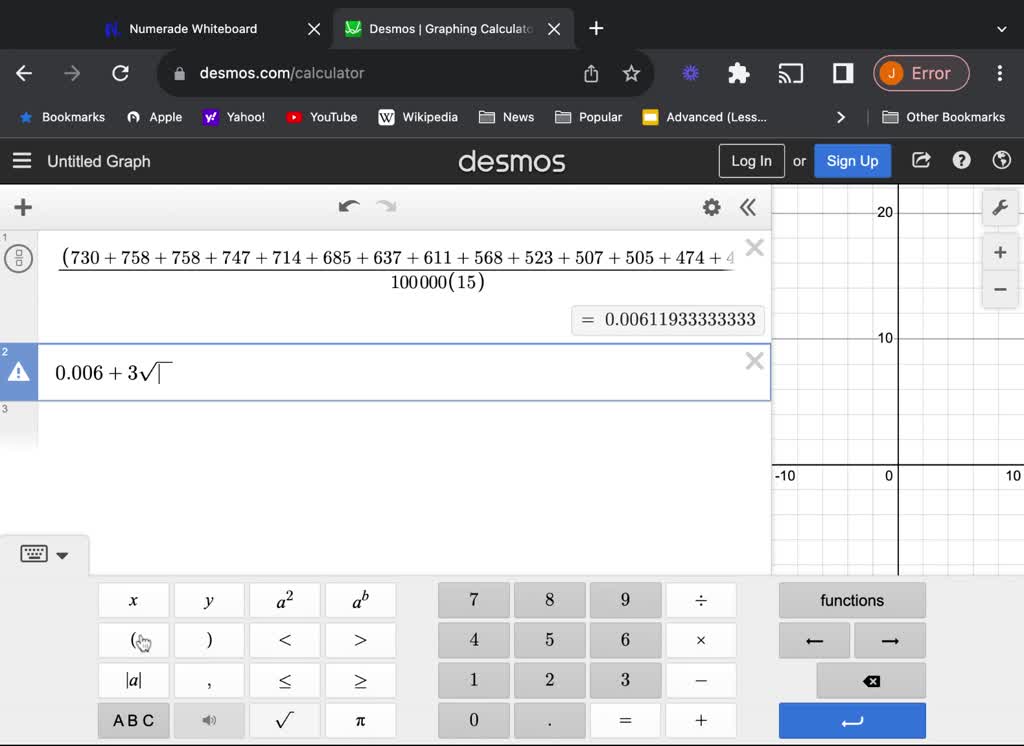Click the Sign Up button

pyautogui.click(x=852, y=161)
